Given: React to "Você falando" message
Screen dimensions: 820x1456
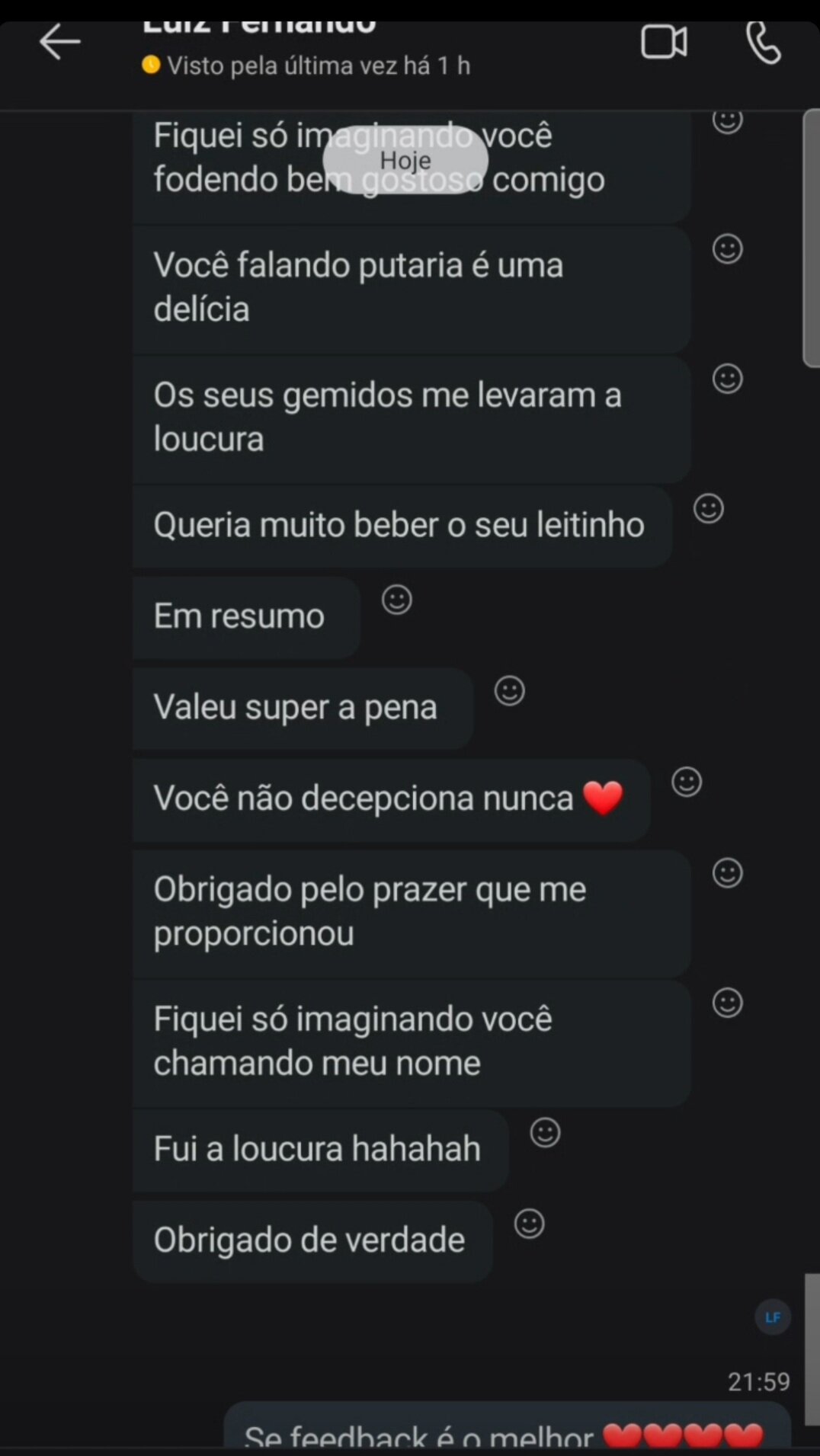Looking at the screenshot, I should 728,249.
